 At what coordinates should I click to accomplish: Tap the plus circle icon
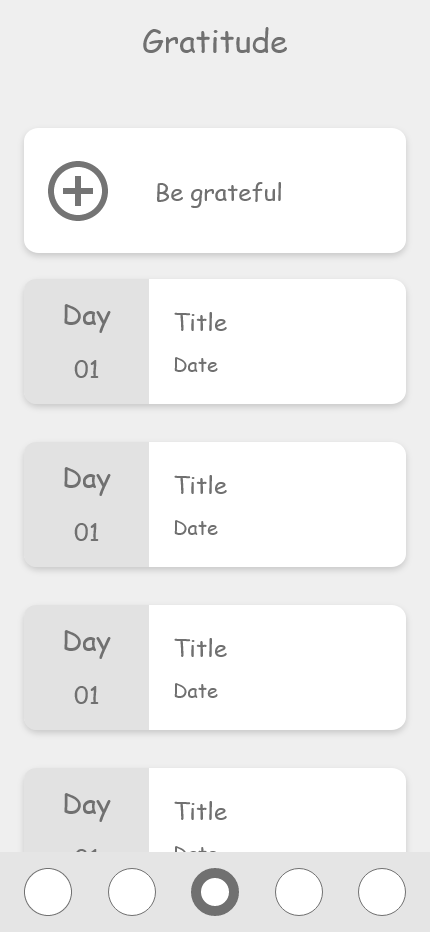78,191
